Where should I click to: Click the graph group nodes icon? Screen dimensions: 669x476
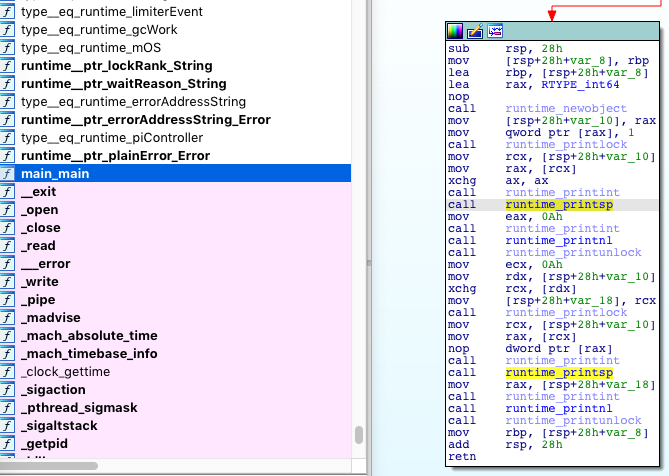(495, 31)
